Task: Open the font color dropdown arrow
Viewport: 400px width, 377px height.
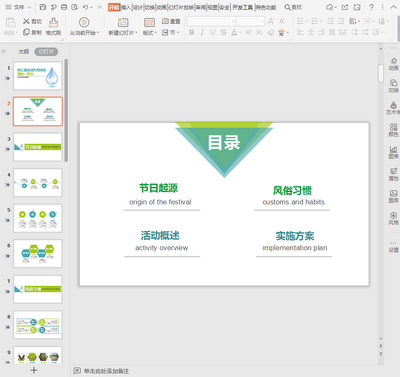Action: coord(240,33)
